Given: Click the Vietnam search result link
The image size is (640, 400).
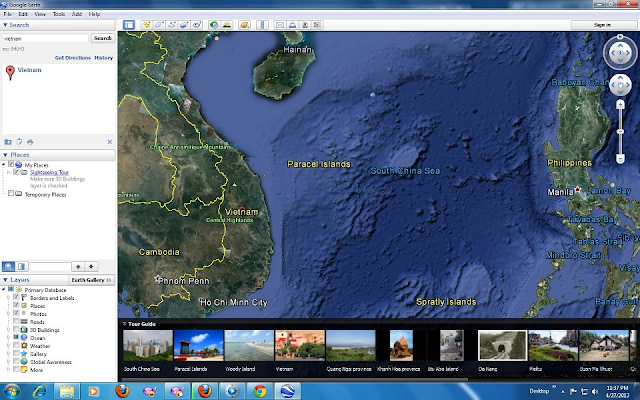Looking at the screenshot, I should tap(29, 70).
